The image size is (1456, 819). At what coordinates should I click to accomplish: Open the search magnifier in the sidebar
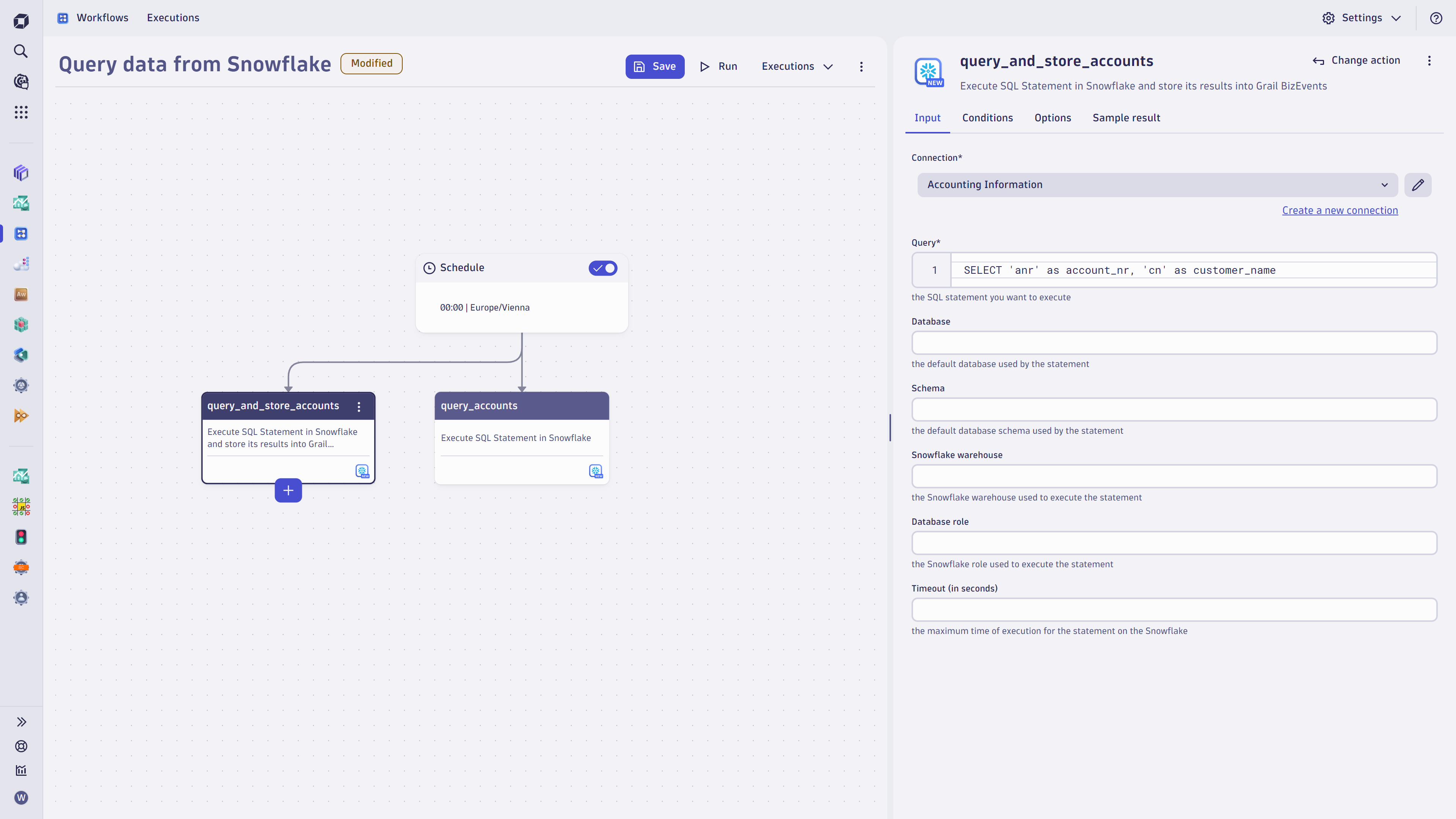(21, 51)
